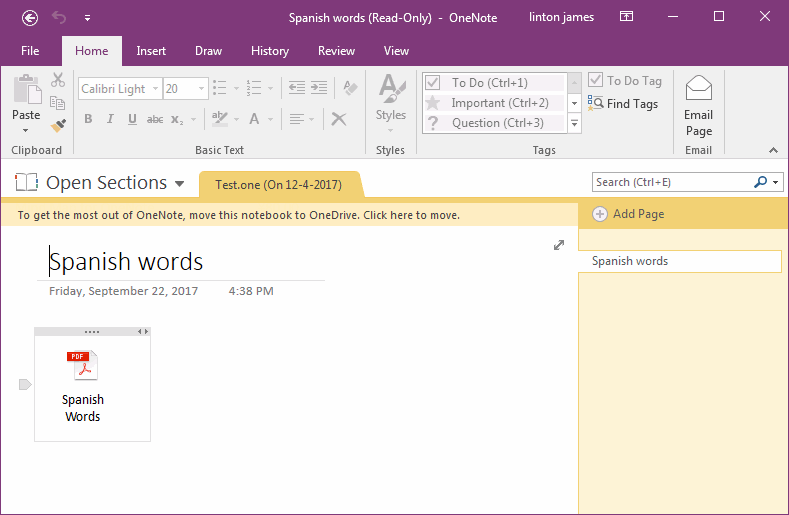Select the Format Painter brush
The image size is (789, 515).
pyautogui.click(x=58, y=125)
